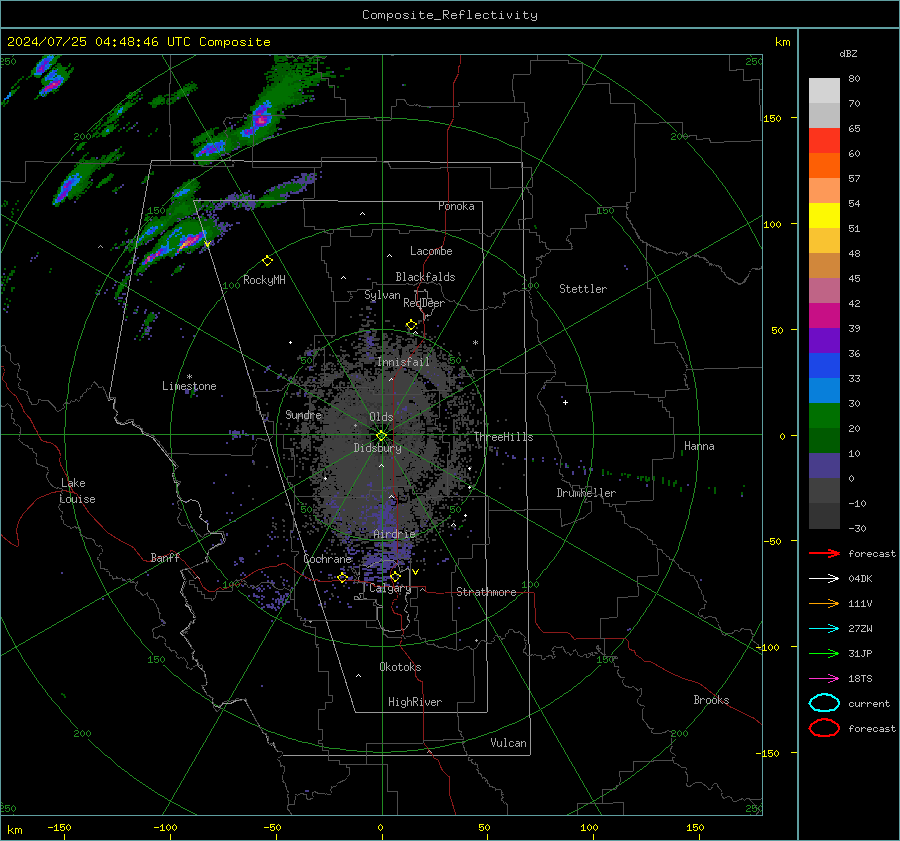Click the Drumheller label
The image size is (900, 841).
tap(586, 493)
